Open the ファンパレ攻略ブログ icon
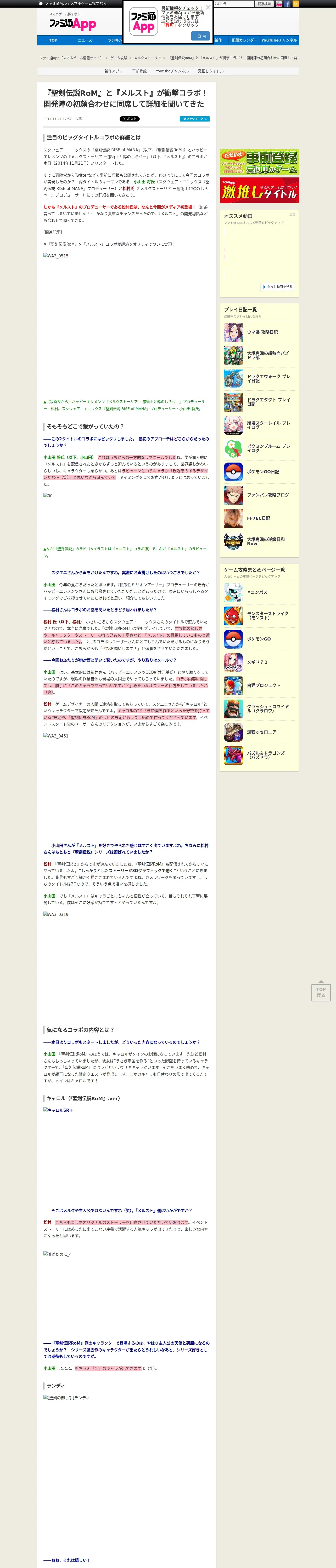 [x=233, y=495]
